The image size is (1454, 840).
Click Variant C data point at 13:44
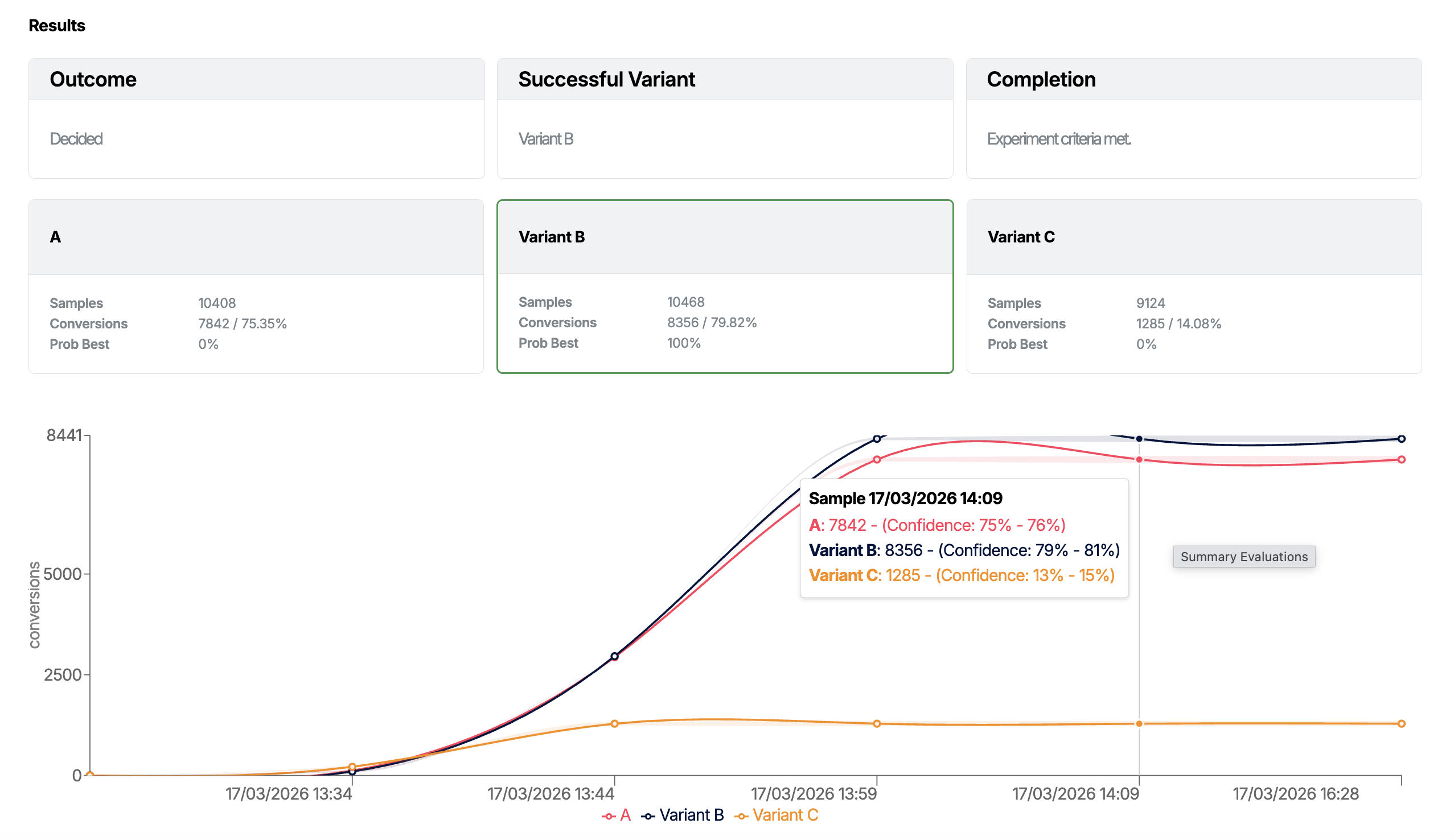[614, 723]
